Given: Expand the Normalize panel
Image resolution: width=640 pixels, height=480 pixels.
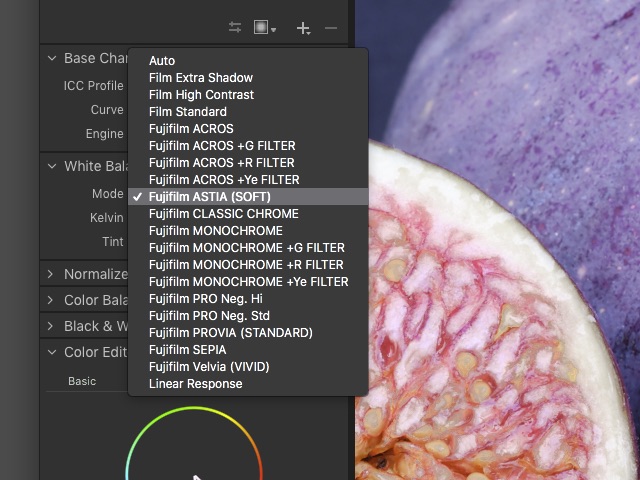Looking at the screenshot, I should click(51, 274).
